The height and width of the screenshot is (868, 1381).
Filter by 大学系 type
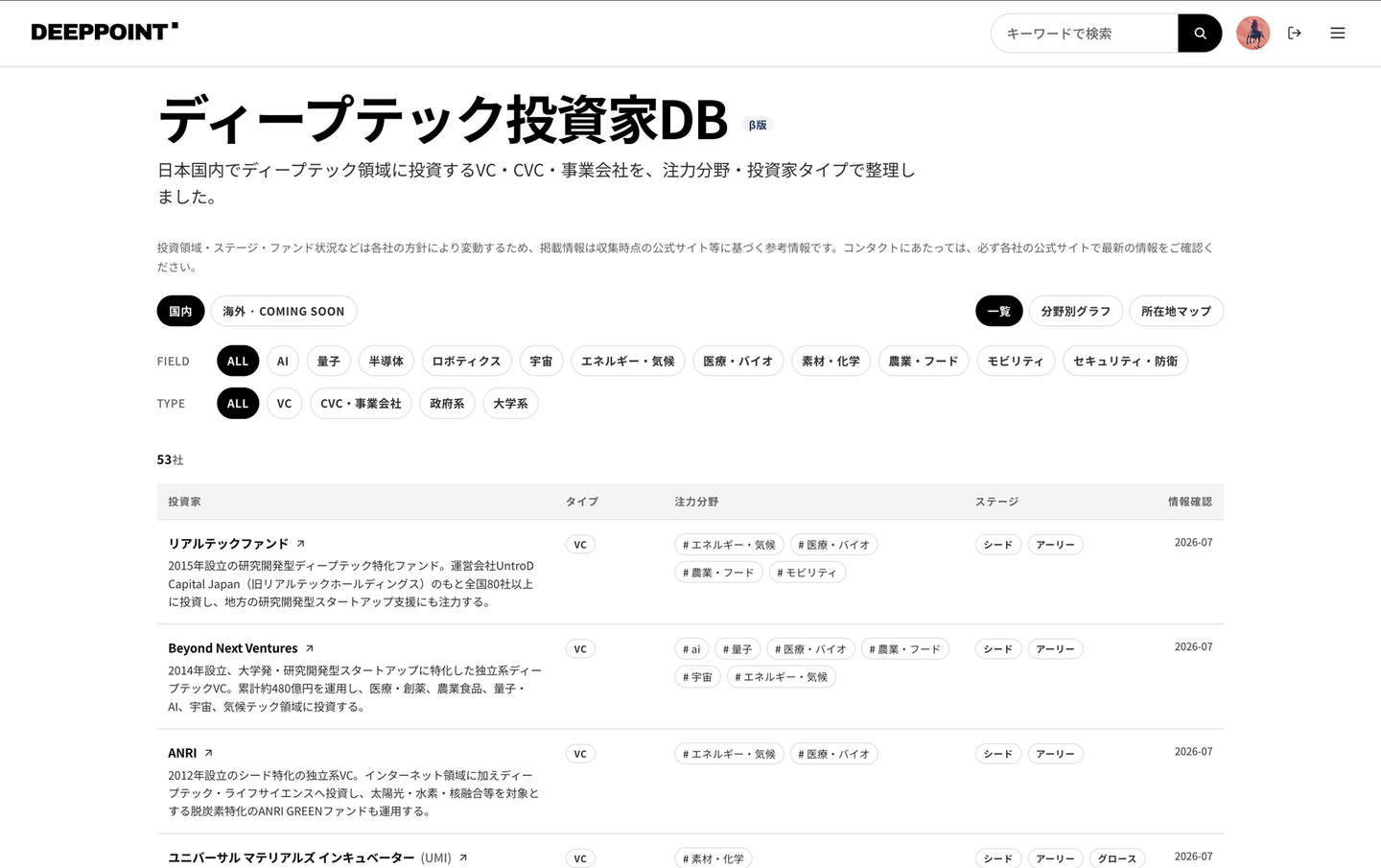(x=510, y=403)
